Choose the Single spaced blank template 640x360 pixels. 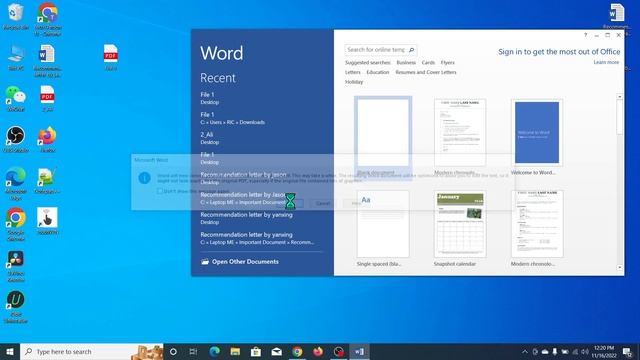pyautogui.click(x=383, y=229)
